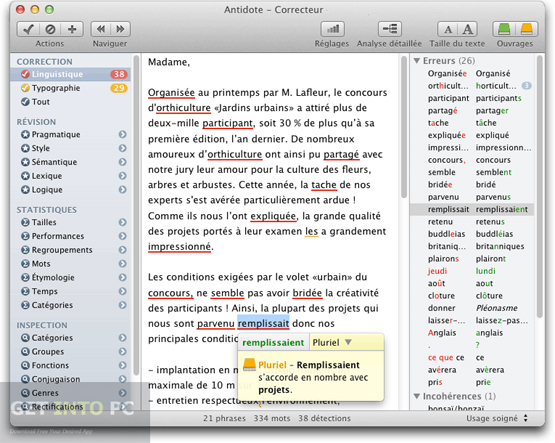The width and height of the screenshot is (555, 443).
Task: Select Typographie correction filter
Action: [70, 88]
